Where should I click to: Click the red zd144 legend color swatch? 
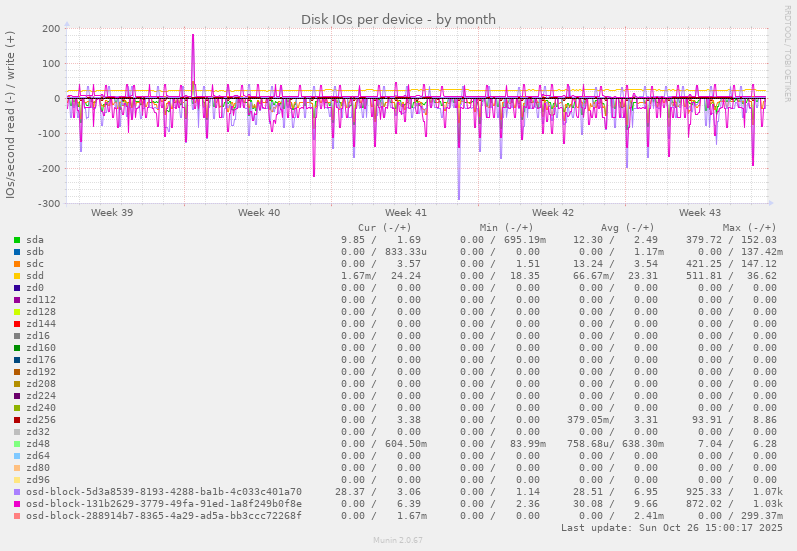tap(17, 324)
